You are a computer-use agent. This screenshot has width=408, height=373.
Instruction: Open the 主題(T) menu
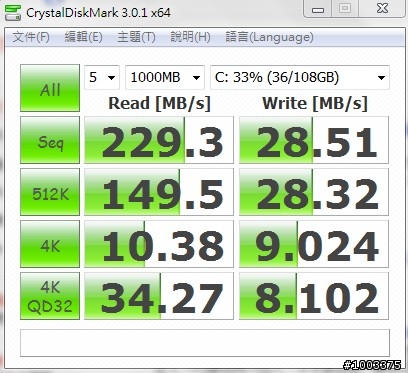(x=136, y=37)
